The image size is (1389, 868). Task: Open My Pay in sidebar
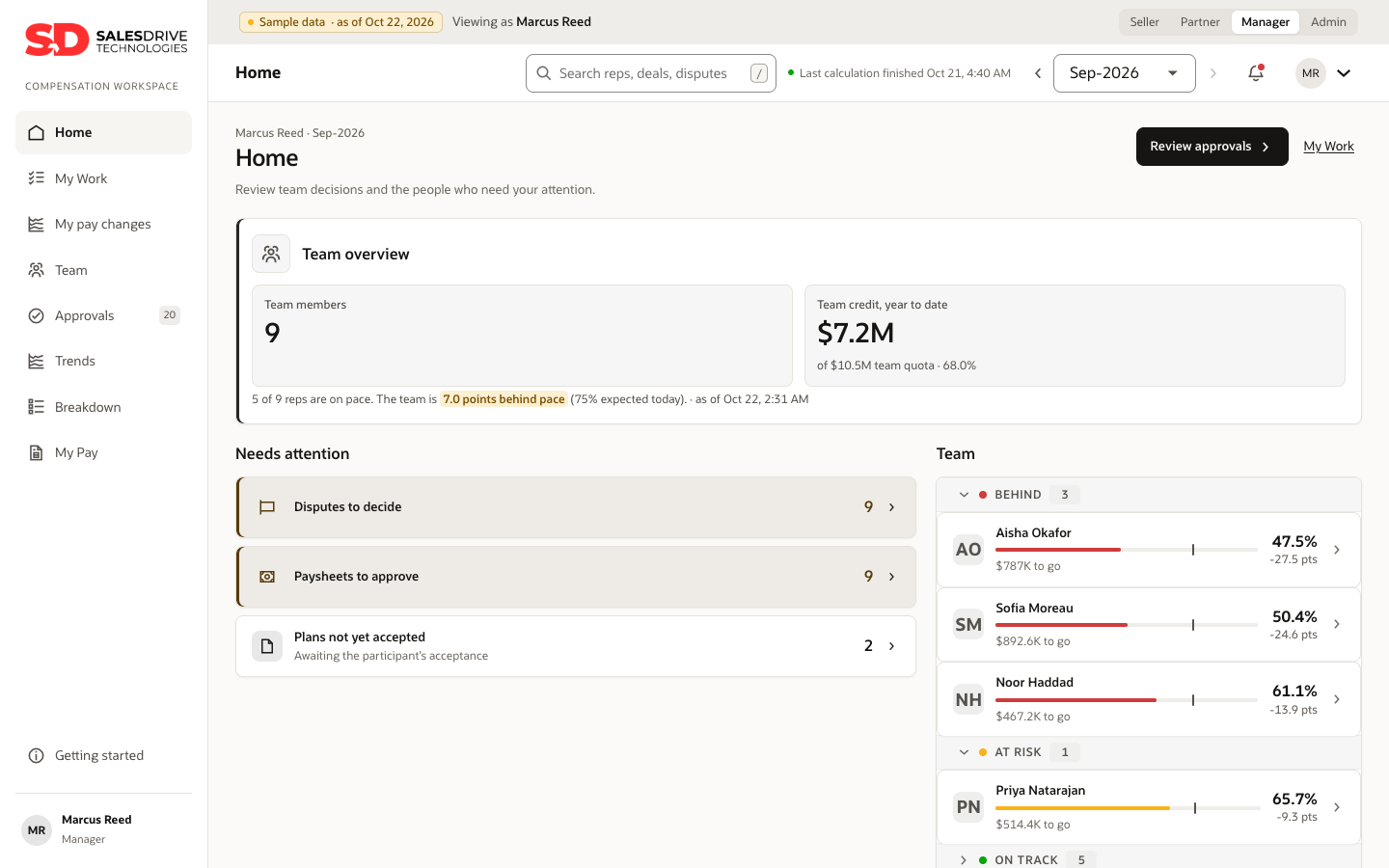[x=103, y=453]
